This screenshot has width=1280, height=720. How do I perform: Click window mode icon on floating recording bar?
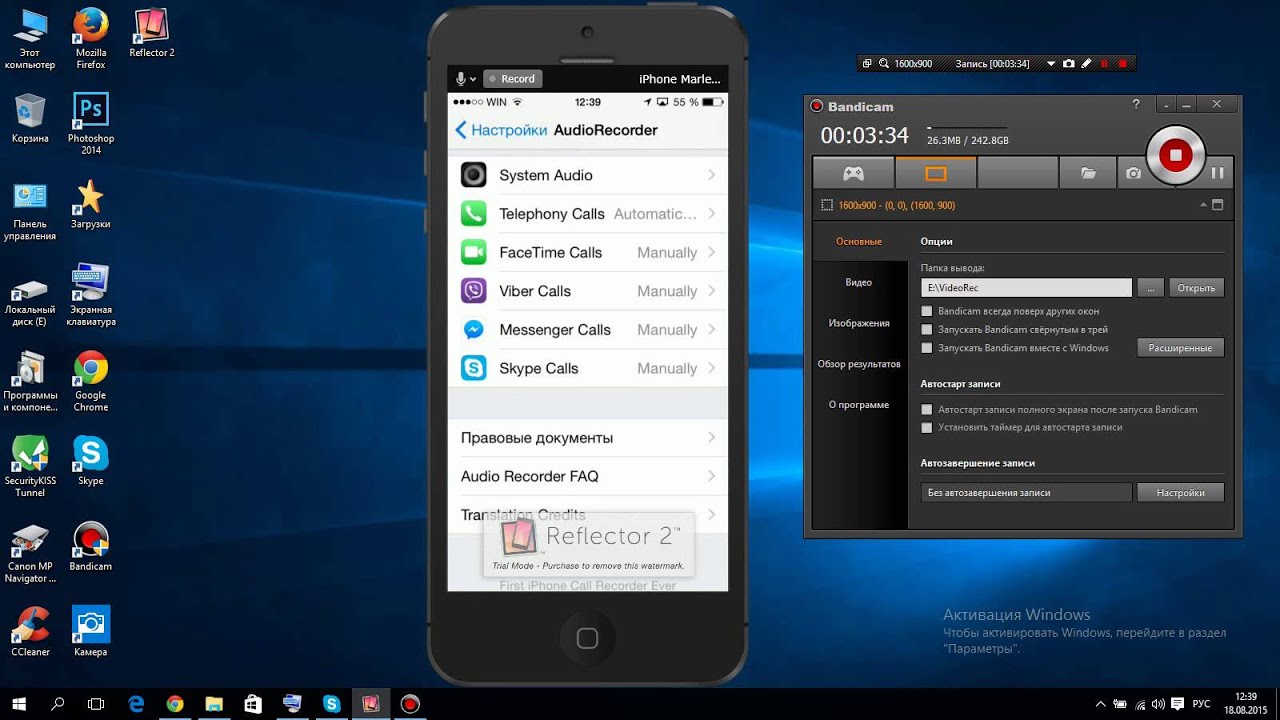[x=867, y=63]
